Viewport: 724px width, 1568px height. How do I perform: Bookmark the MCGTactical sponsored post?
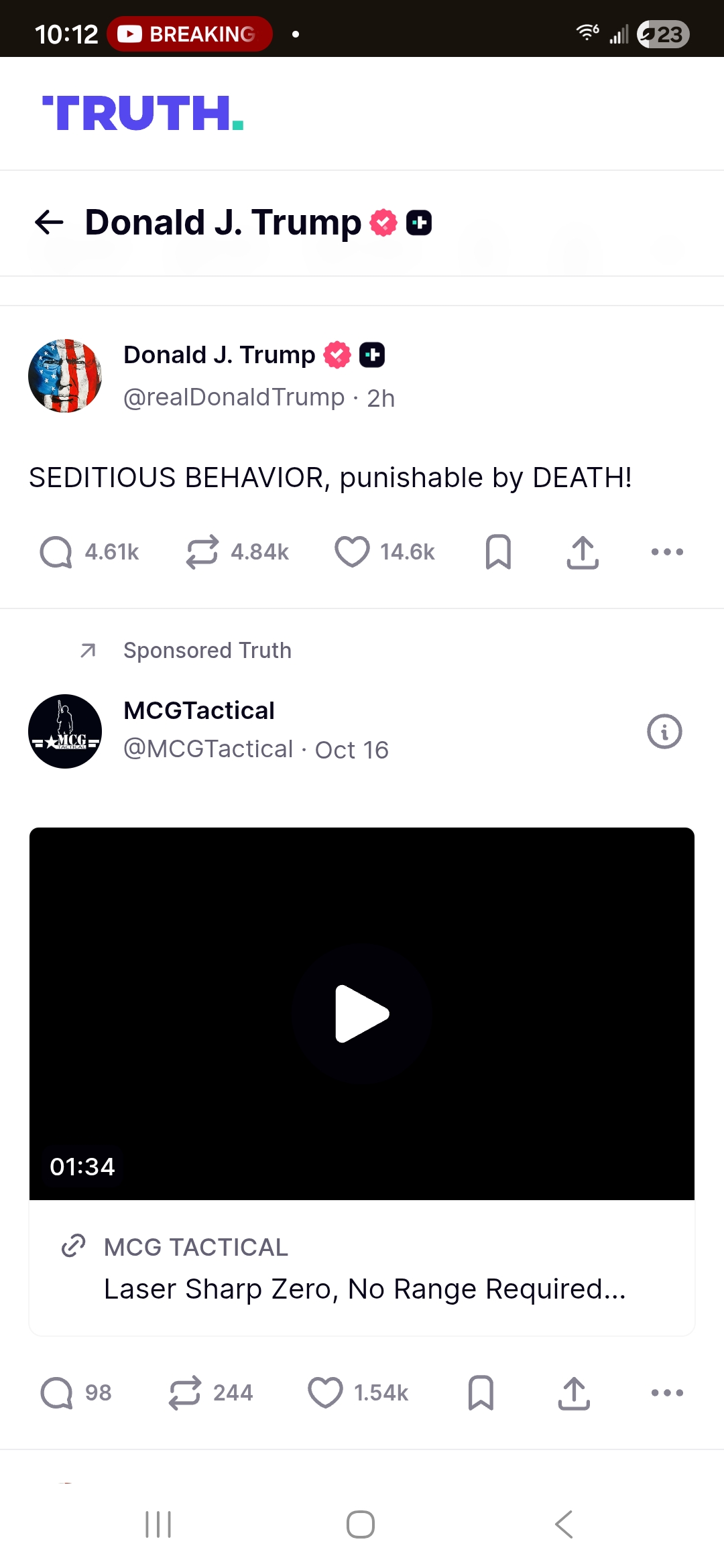[481, 1393]
